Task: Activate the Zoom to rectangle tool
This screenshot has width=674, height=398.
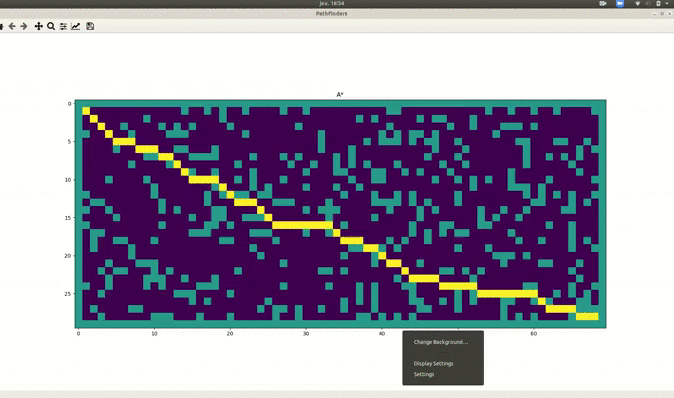Action: 51,26
